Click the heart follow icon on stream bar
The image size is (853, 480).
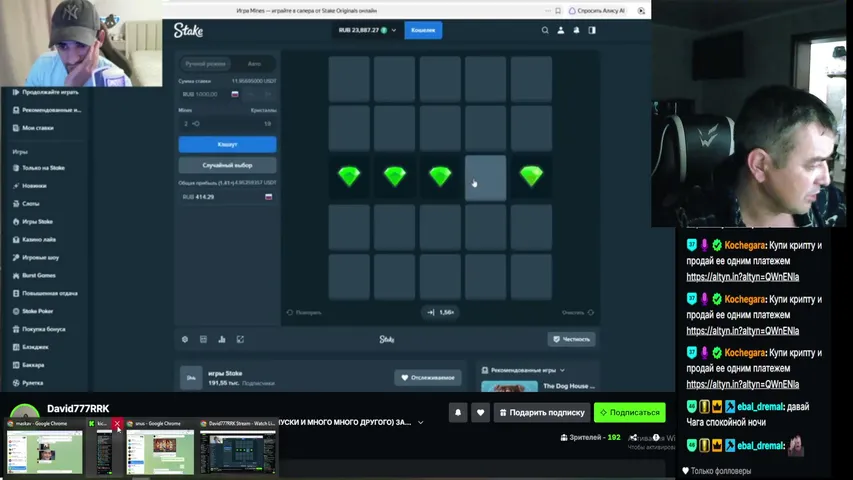pos(480,413)
